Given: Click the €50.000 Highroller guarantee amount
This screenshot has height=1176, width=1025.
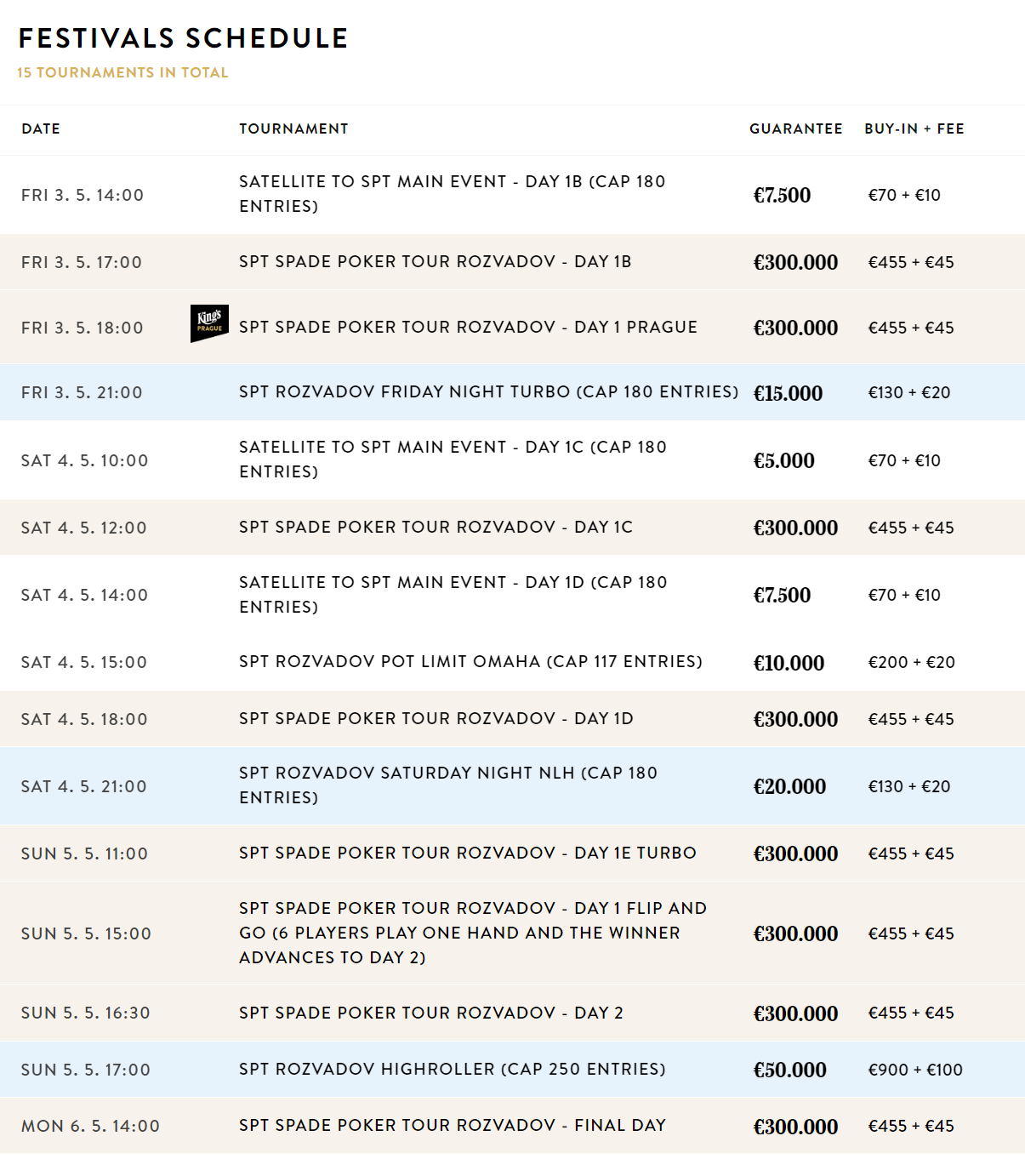Looking at the screenshot, I should click(789, 1070).
